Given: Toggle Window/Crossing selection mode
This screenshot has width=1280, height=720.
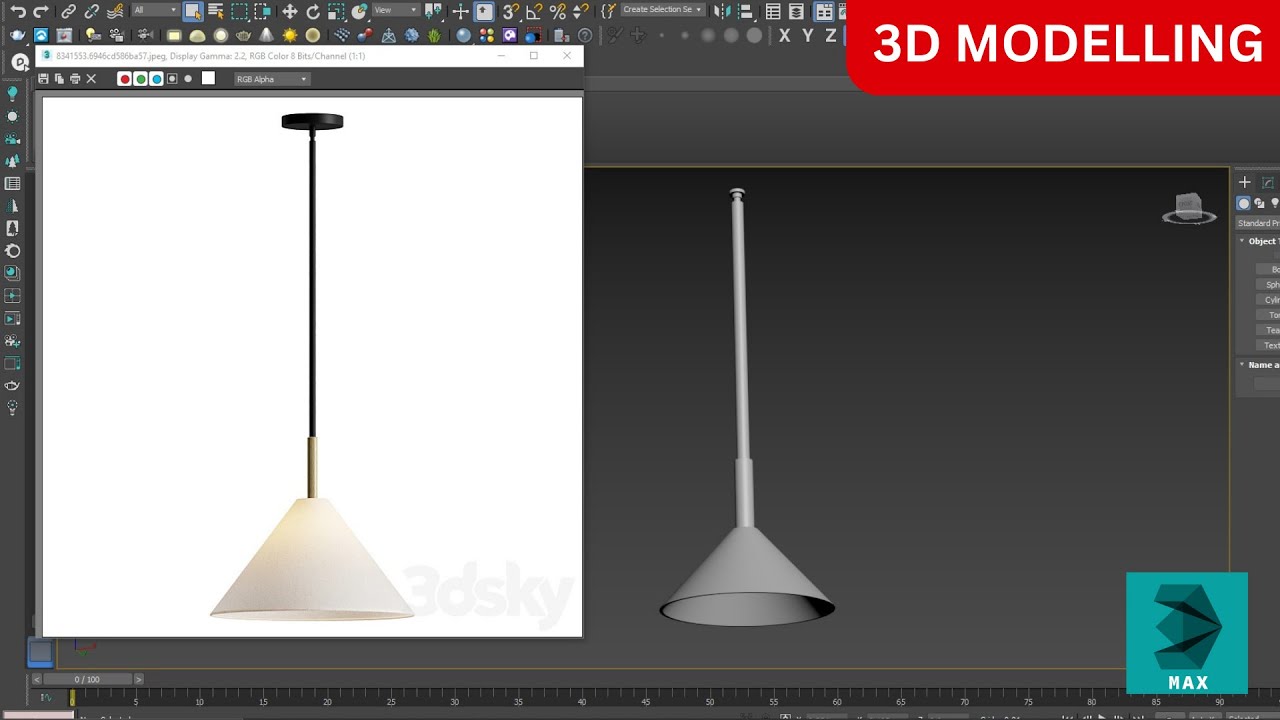Looking at the screenshot, I should point(262,12).
